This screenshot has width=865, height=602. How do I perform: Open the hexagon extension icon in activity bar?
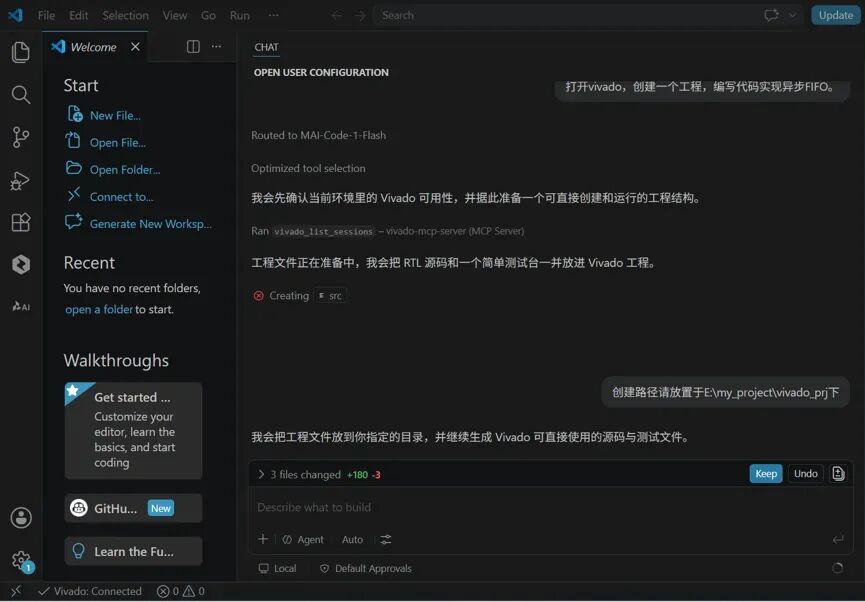[20, 264]
